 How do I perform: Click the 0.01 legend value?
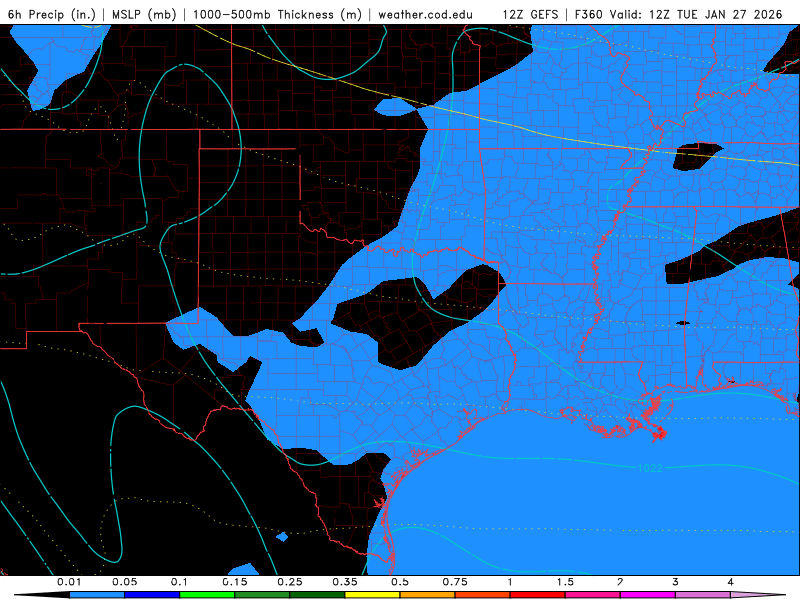[69, 582]
